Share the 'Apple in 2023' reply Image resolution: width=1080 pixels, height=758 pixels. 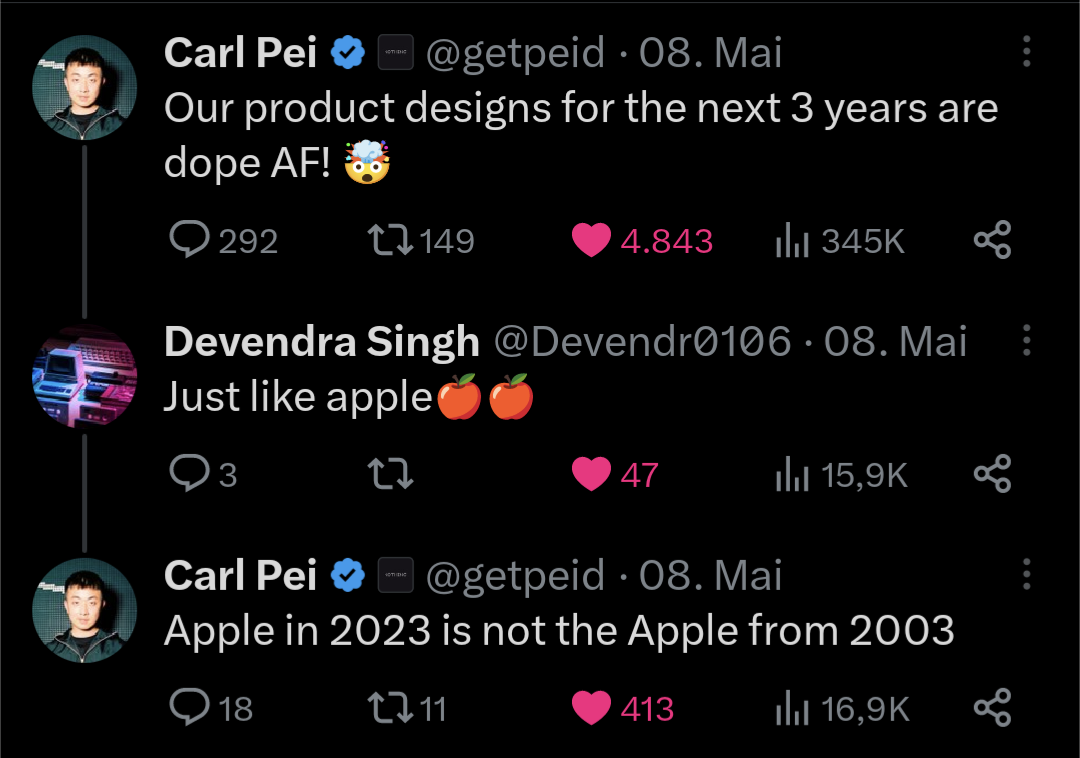992,708
